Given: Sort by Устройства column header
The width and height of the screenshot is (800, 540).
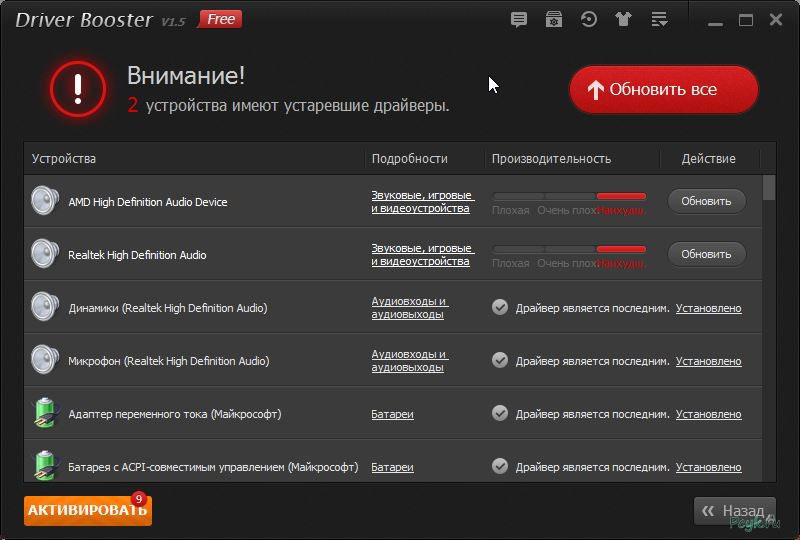Looking at the screenshot, I should [x=64, y=159].
